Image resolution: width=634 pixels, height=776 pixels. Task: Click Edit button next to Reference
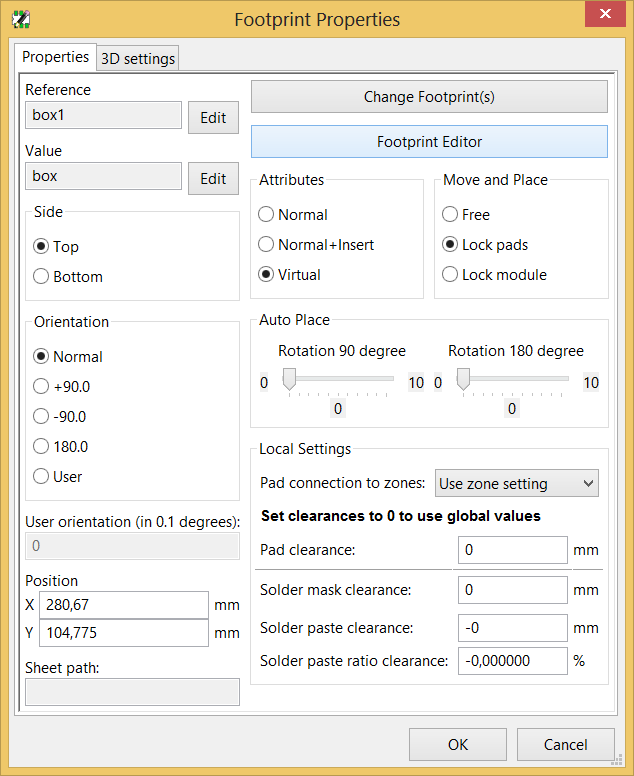tap(213, 117)
